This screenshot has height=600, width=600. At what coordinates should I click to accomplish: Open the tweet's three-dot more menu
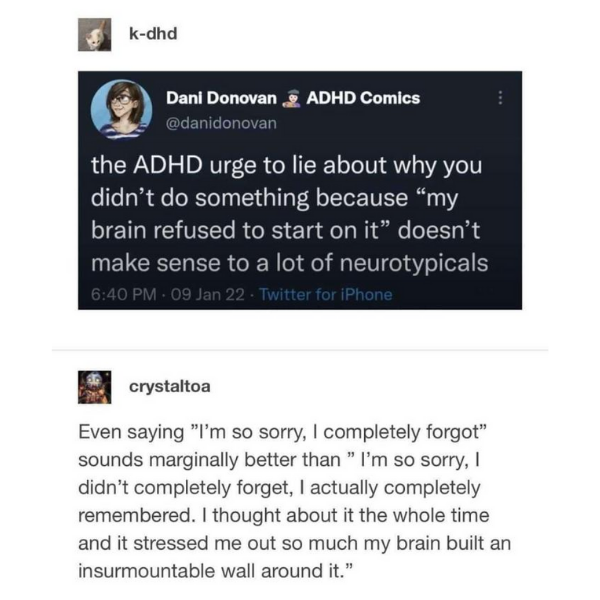[x=501, y=98]
